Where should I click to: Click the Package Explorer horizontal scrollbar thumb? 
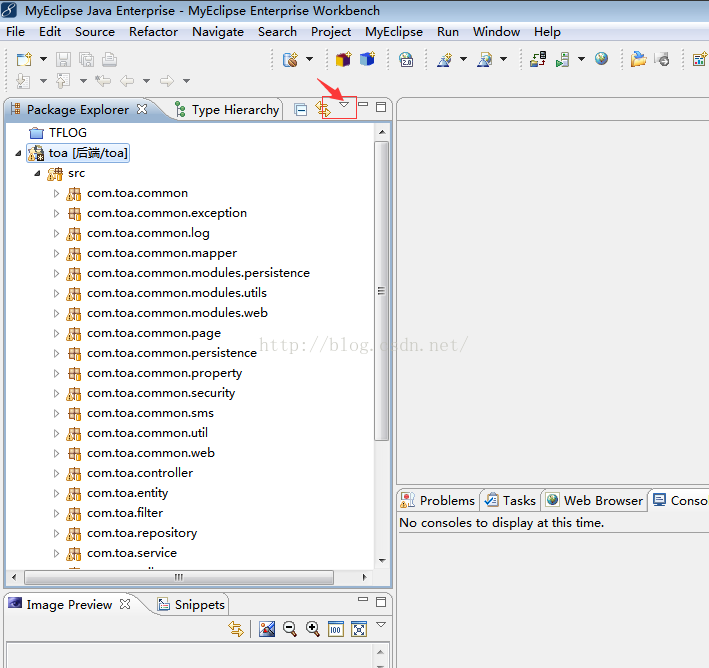click(179, 577)
